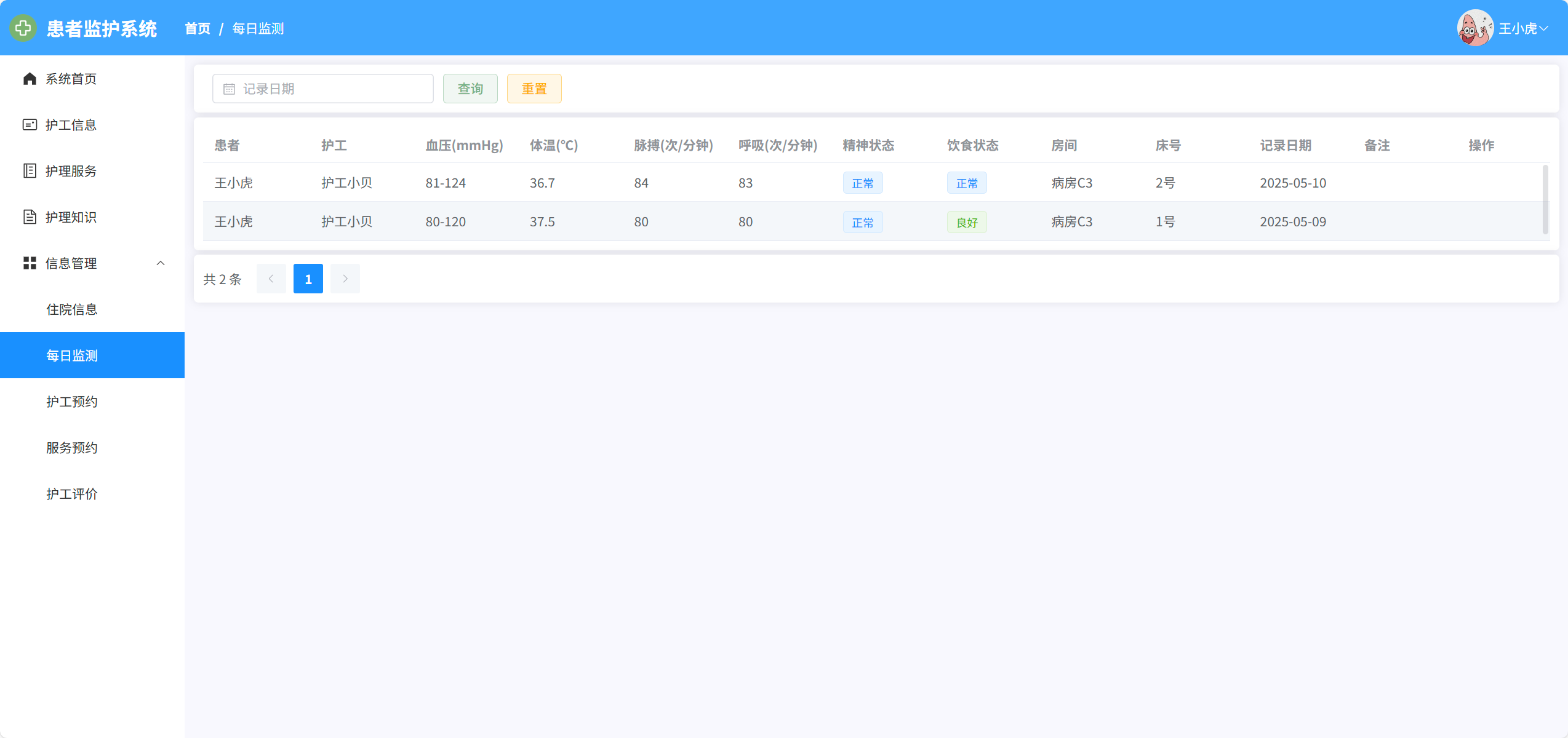1568x738 pixels.
Task: Go to next page arrow
Action: [x=345, y=279]
